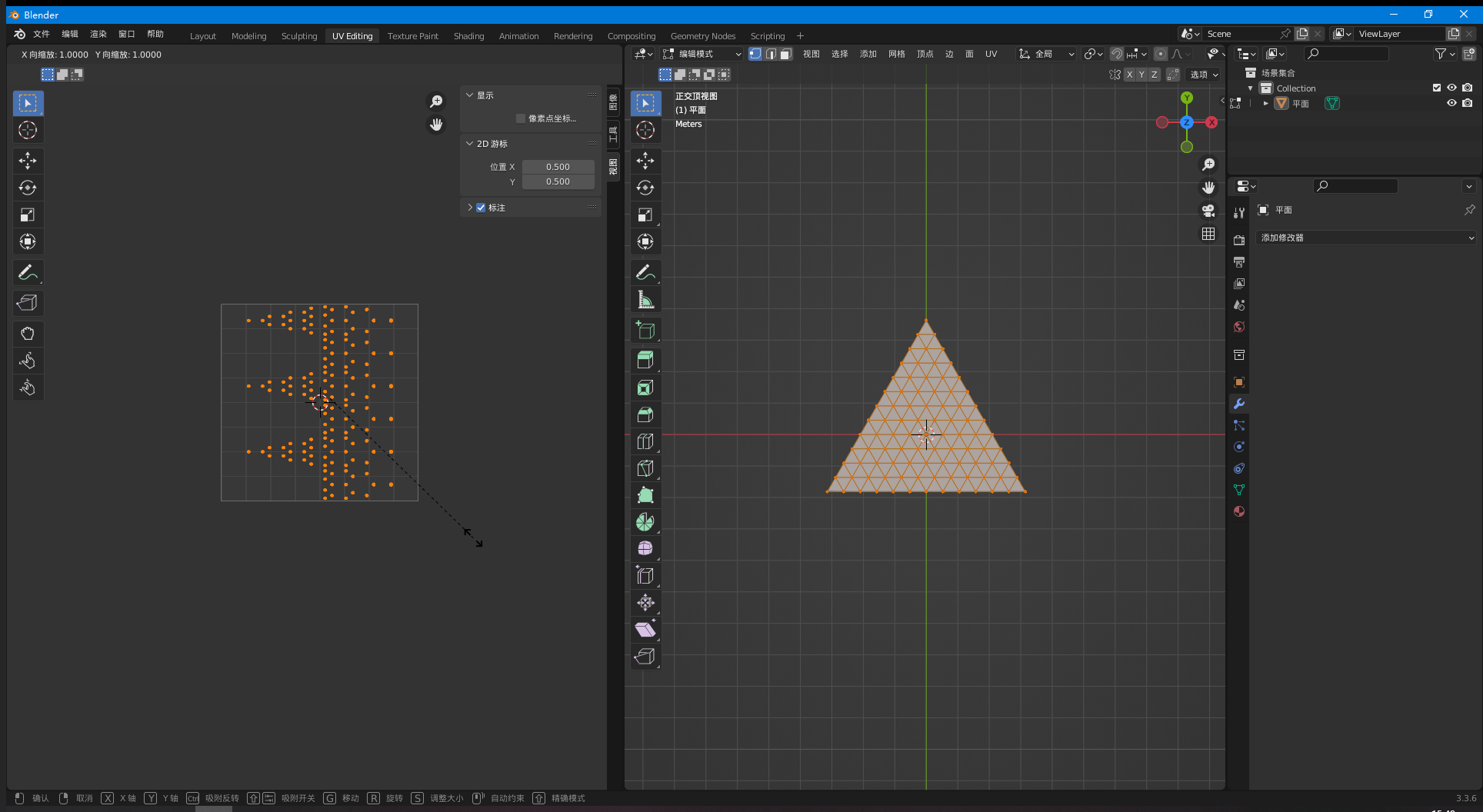1483x812 pixels.
Task: Collapse the 2D 游标 cursor panel
Action: [470, 144]
